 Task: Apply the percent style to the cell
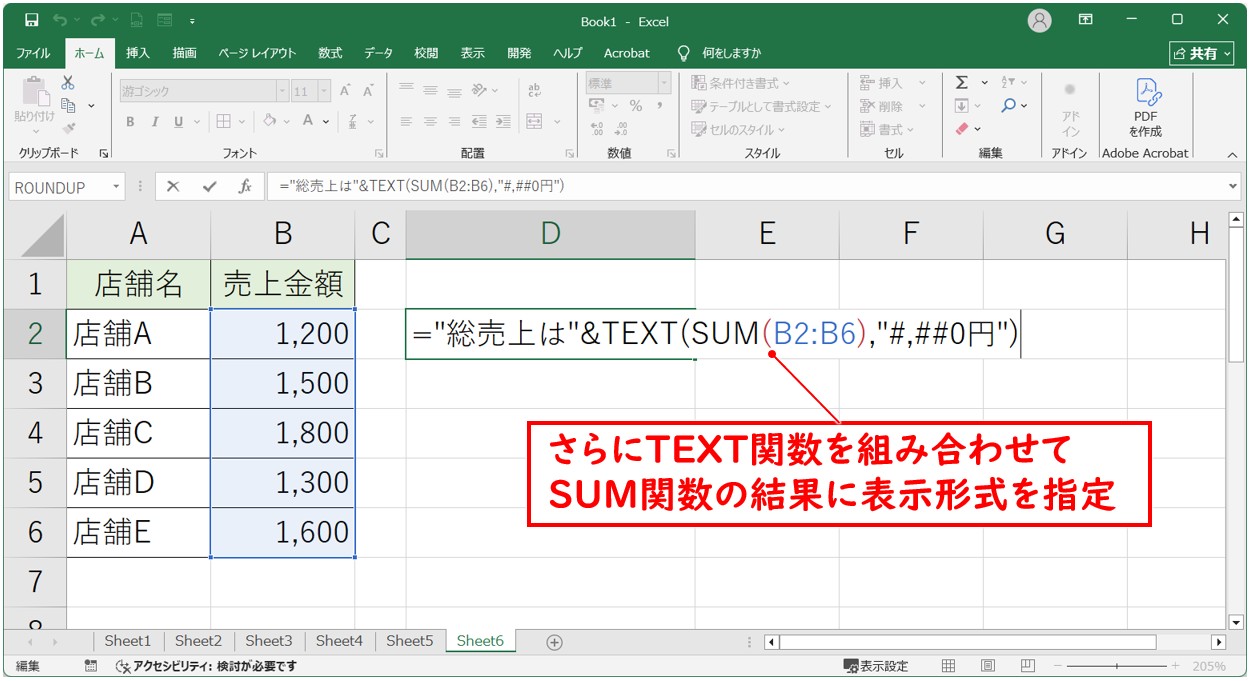pos(636,105)
